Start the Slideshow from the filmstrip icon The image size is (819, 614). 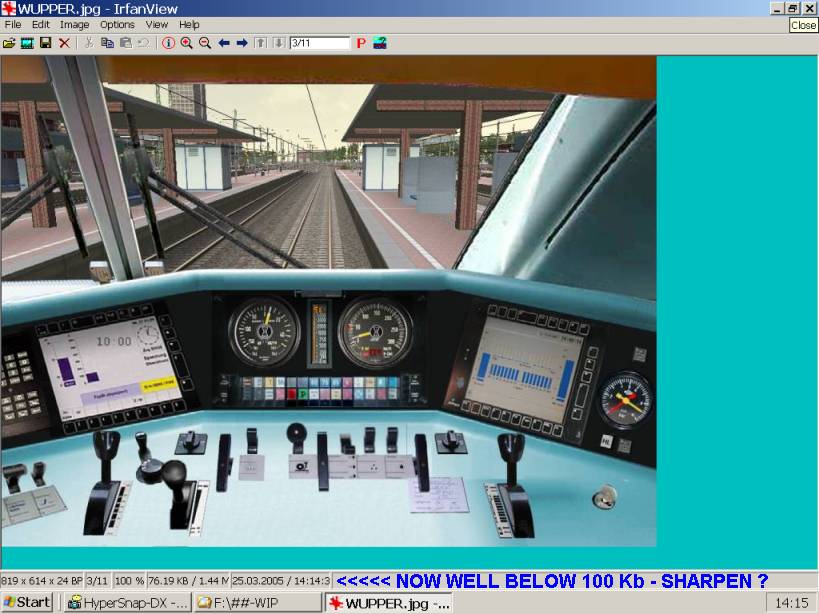(x=27, y=43)
